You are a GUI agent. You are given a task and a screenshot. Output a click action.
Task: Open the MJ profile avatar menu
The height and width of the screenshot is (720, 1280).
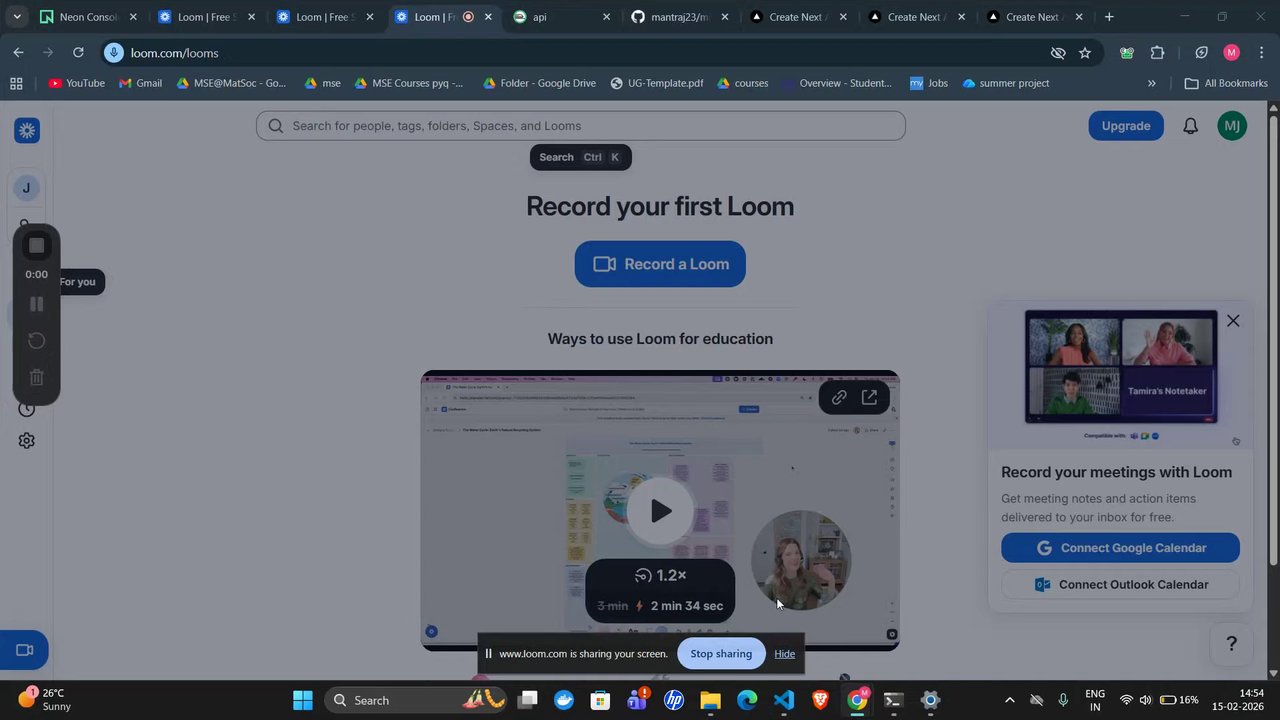point(1232,126)
